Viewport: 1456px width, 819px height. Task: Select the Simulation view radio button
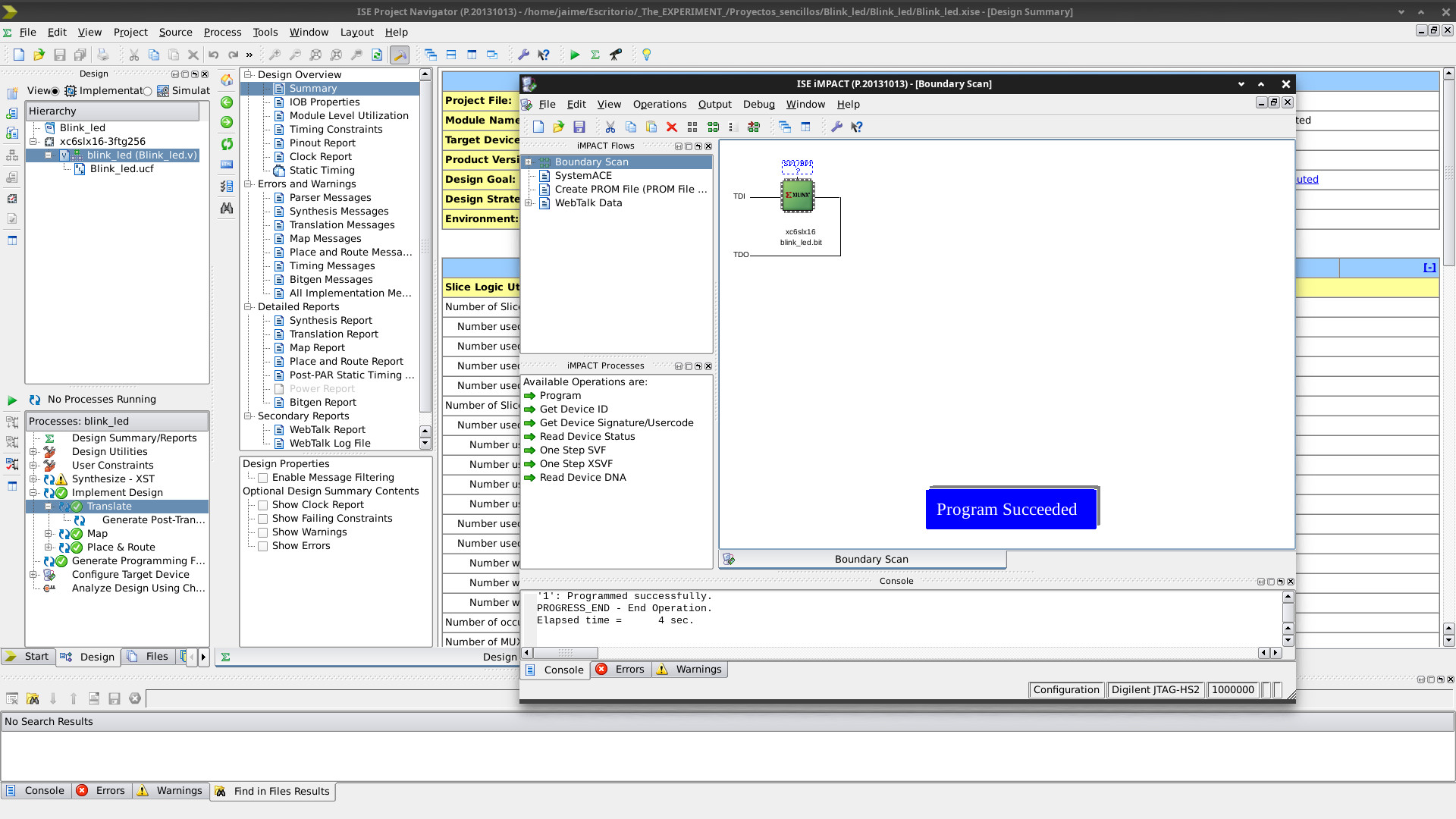(148, 91)
